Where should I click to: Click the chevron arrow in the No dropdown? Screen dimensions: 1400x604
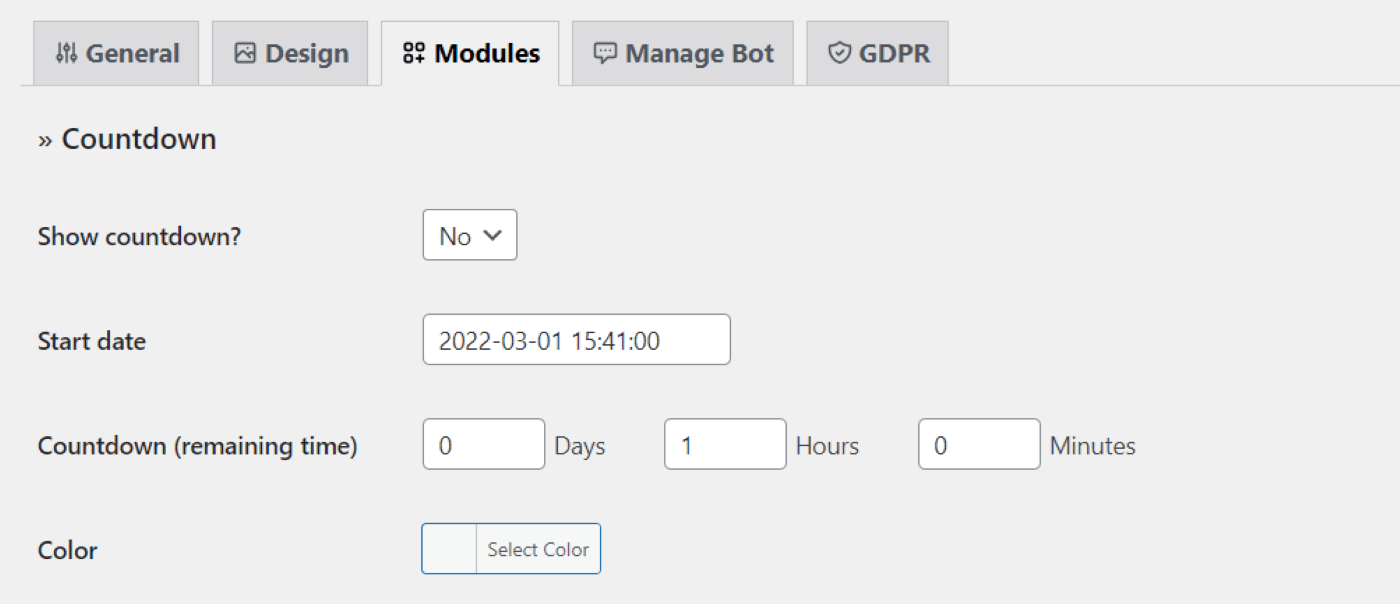tap(492, 236)
